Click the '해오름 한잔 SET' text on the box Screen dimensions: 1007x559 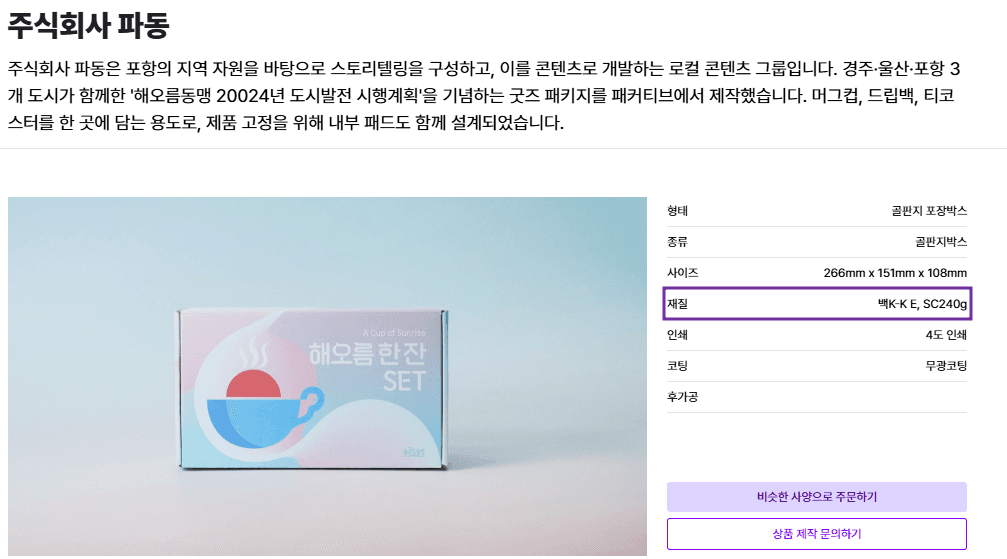tap(367, 366)
